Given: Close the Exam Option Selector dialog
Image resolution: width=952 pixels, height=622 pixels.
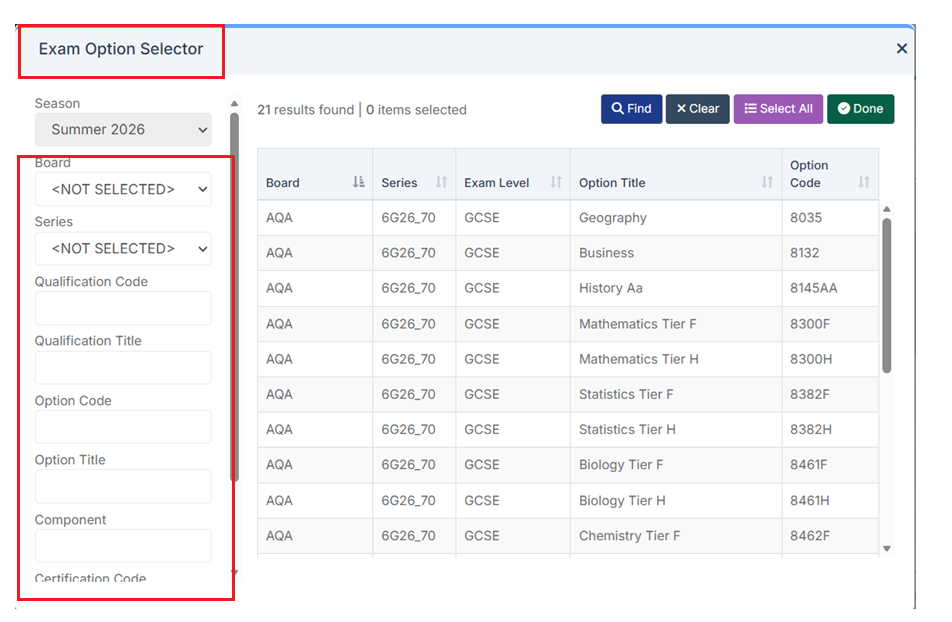Looking at the screenshot, I should [901, 48].
